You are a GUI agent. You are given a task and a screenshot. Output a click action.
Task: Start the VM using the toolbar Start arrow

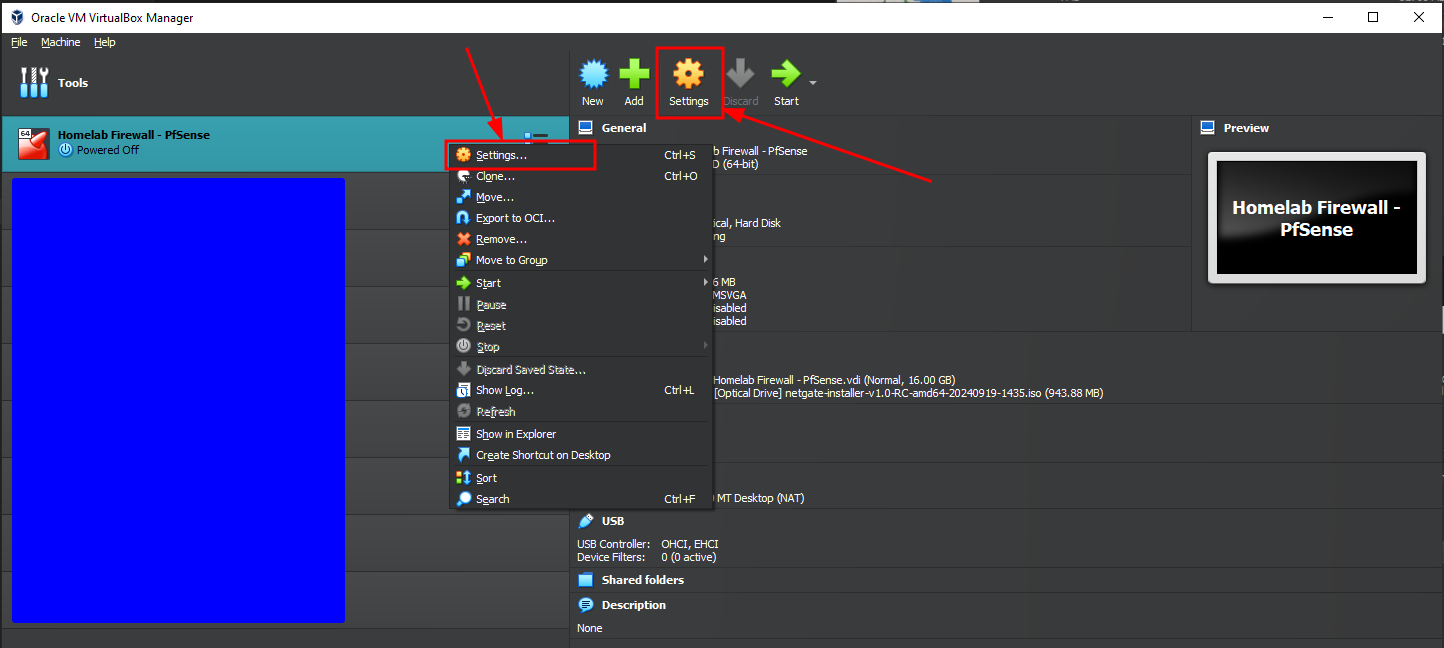pyautogui.click(x=786, y=82)
